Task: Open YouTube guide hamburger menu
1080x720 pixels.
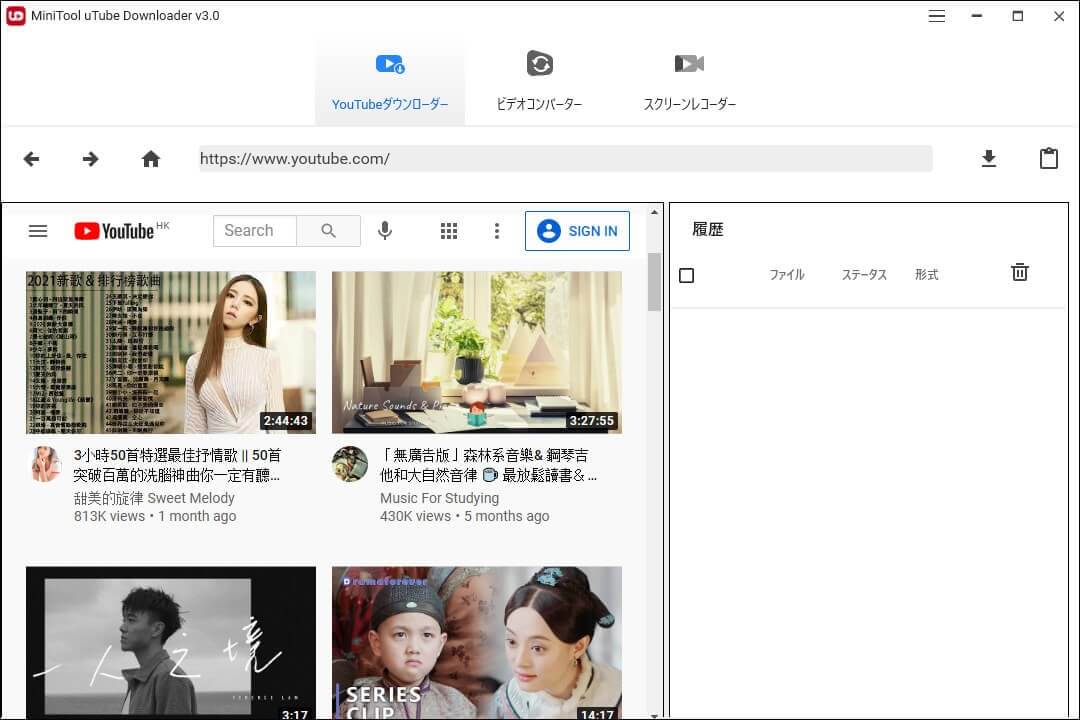Action: click(38, 231)
